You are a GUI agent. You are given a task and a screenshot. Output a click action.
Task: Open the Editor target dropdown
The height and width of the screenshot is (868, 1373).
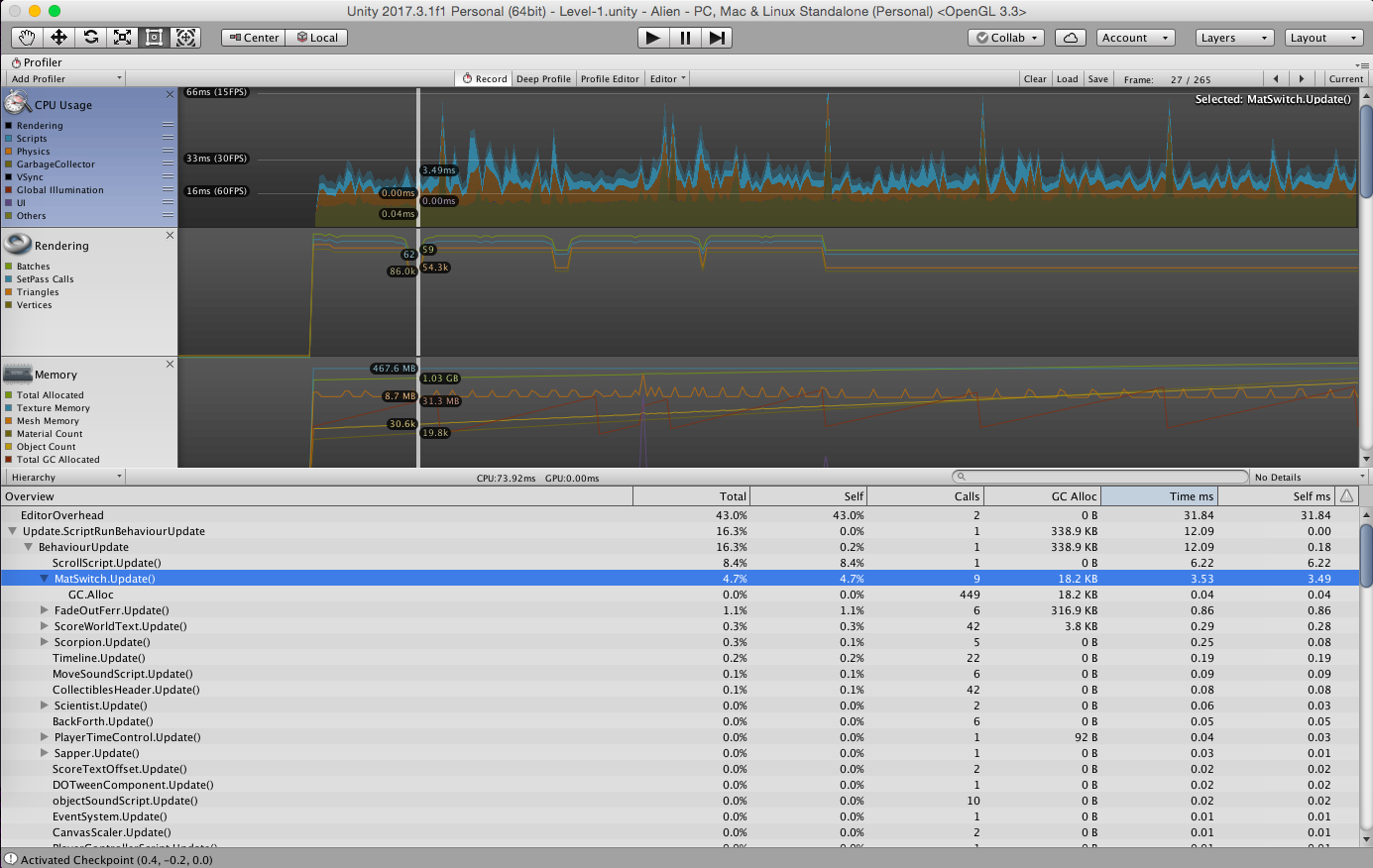[x=667, y=78]
